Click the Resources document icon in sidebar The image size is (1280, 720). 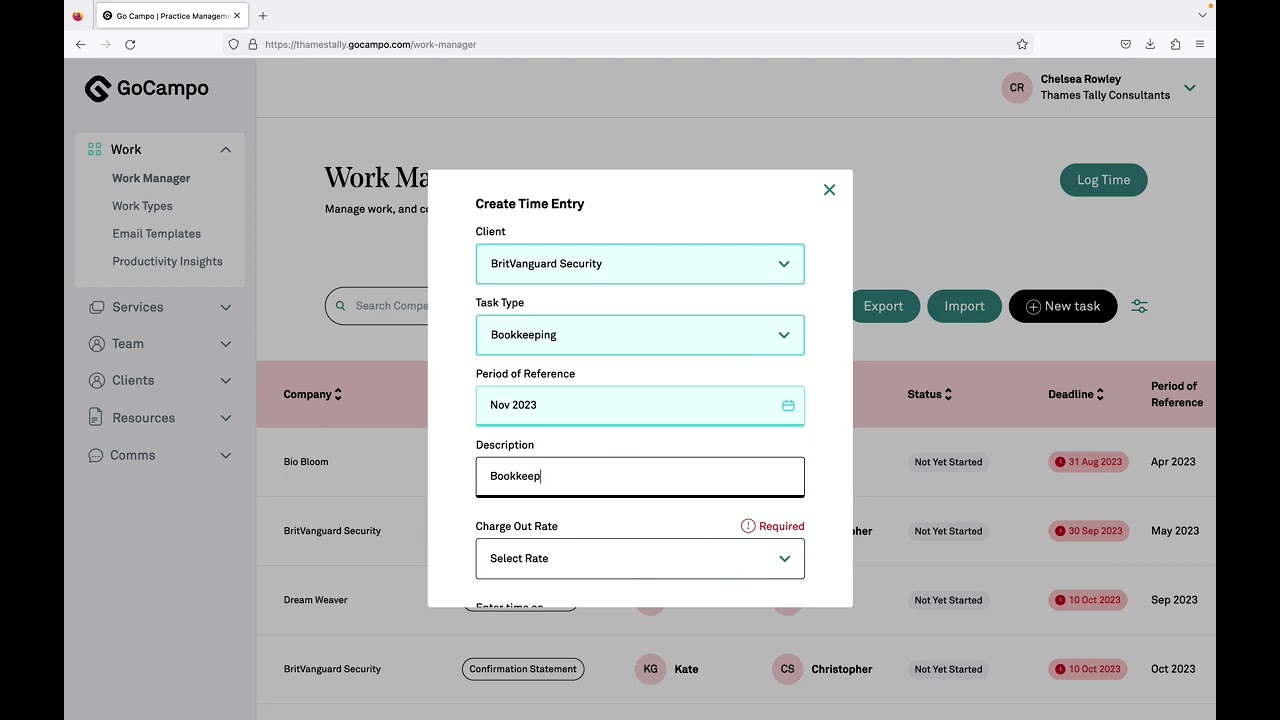point(96,418)
